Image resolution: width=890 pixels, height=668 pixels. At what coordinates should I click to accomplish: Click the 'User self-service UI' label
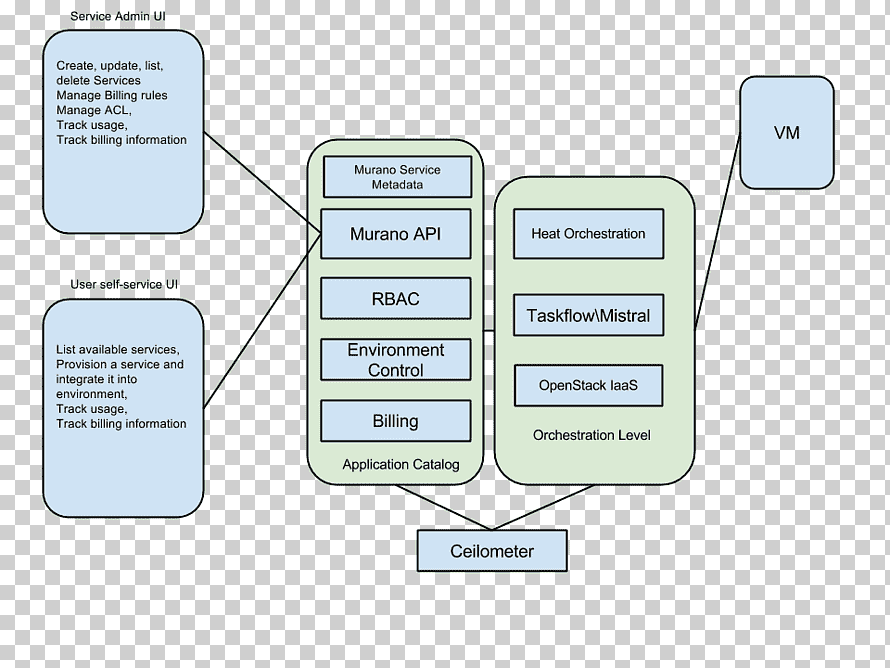click(124, 284)
